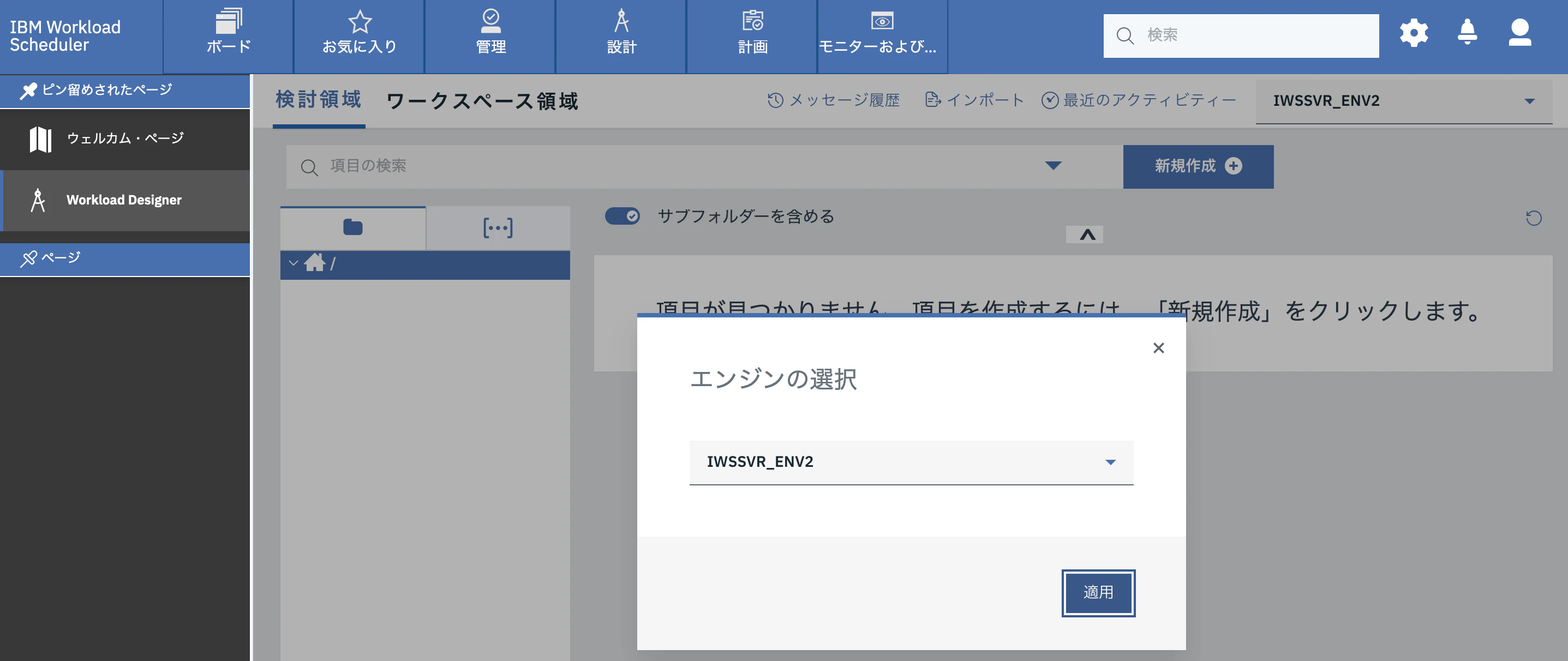Open the 管理 administration menu
The image size is (1568, 661).
click(490, 37)
